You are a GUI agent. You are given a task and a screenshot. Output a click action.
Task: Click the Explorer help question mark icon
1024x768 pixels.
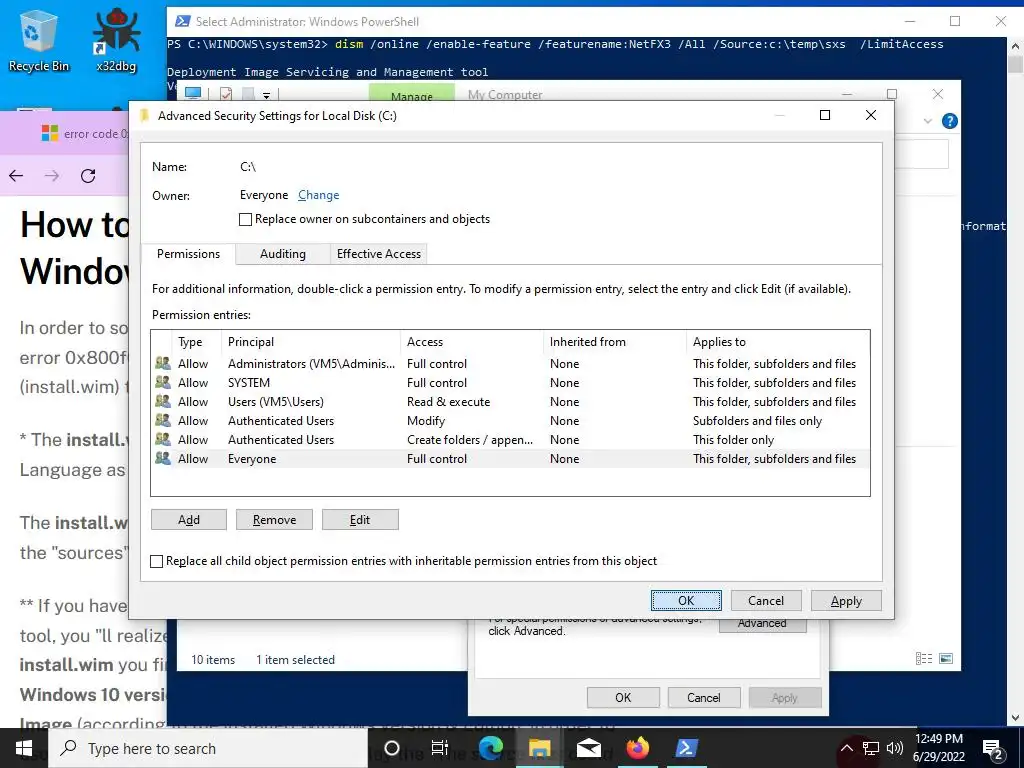pos(950,121)
